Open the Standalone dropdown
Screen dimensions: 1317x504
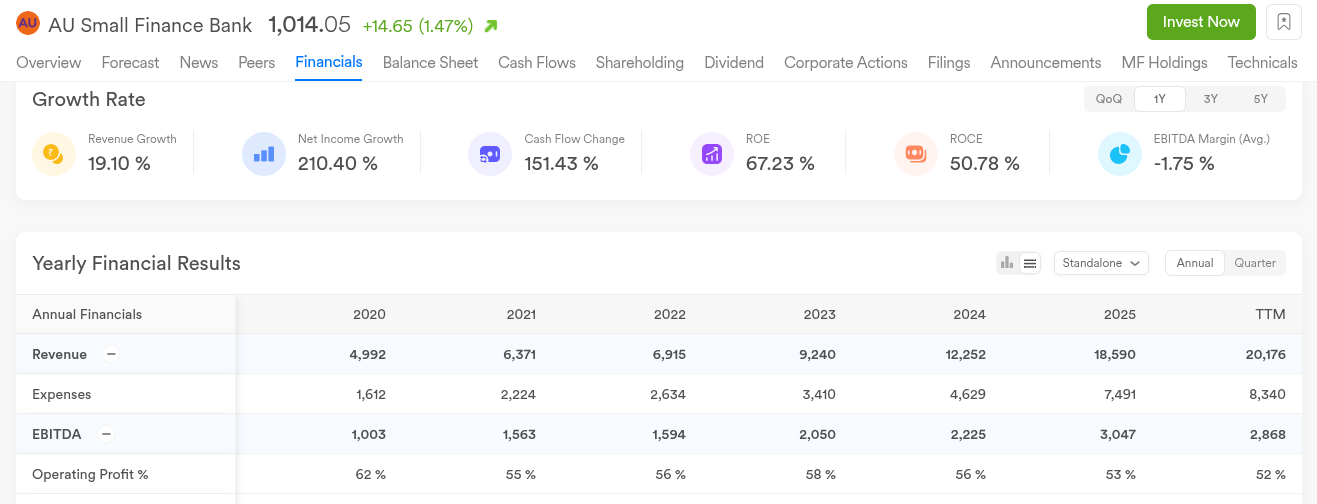pos(1101,263)
